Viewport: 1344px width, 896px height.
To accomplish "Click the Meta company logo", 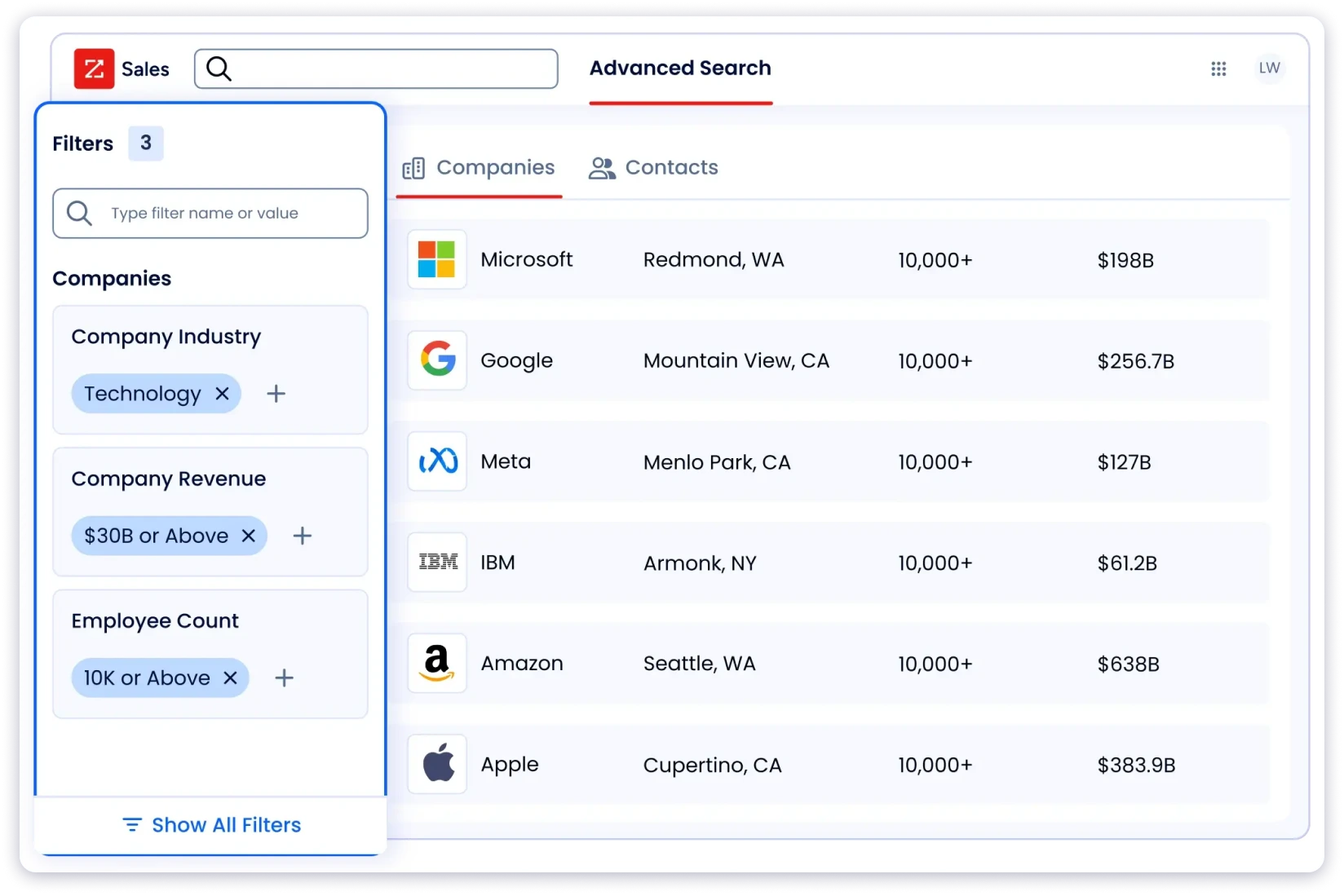I will point(437,461).
